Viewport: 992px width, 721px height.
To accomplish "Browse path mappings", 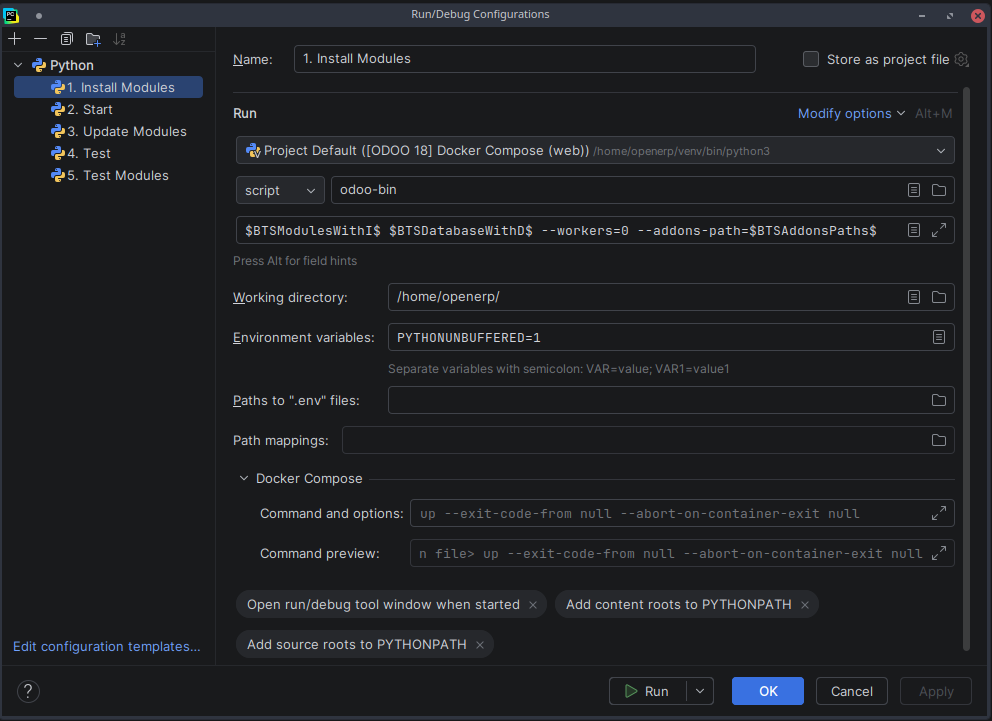I will click(x=939, y=440).
